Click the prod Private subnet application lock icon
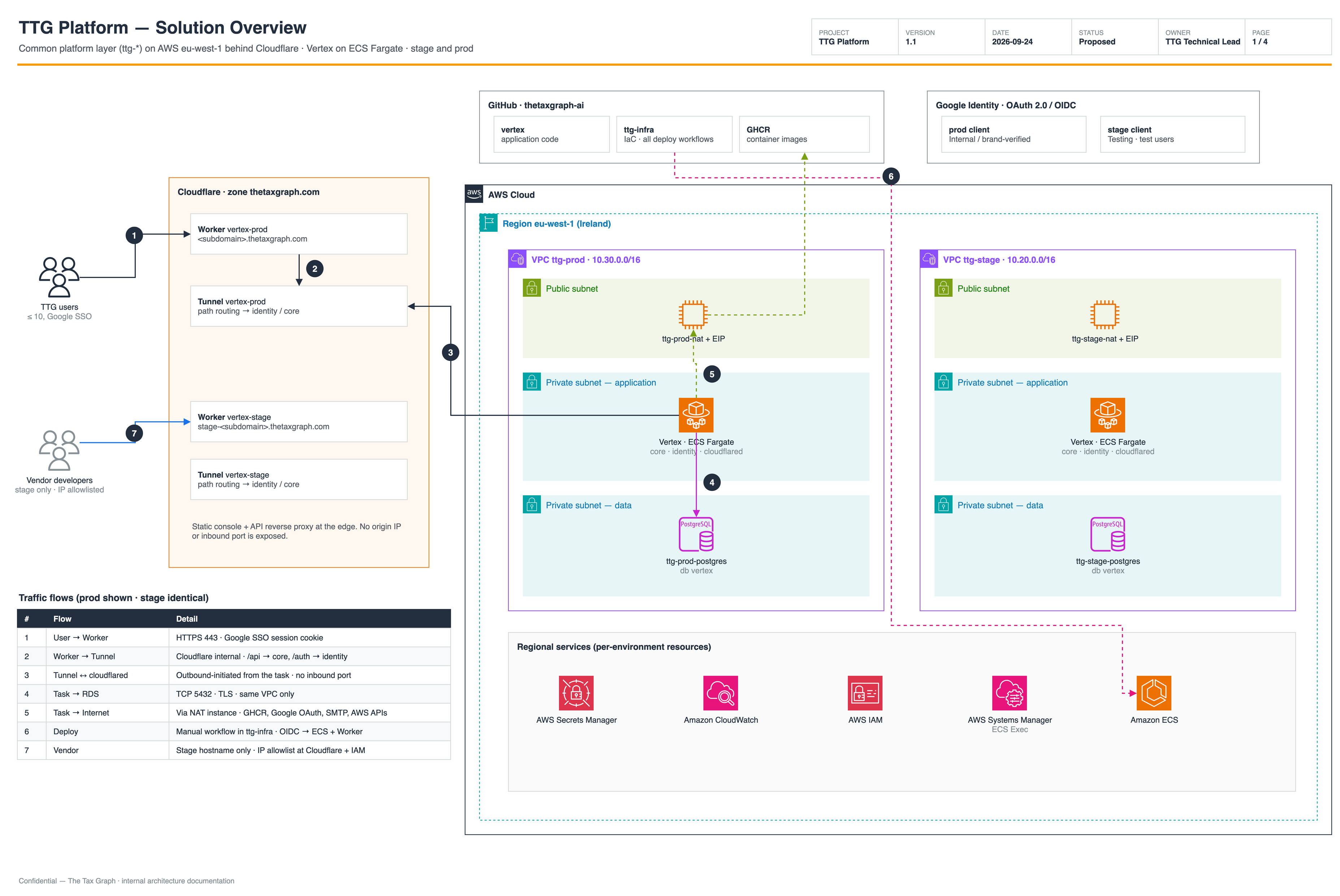This screenshot has height=896, width=1340. pos(532,382)
